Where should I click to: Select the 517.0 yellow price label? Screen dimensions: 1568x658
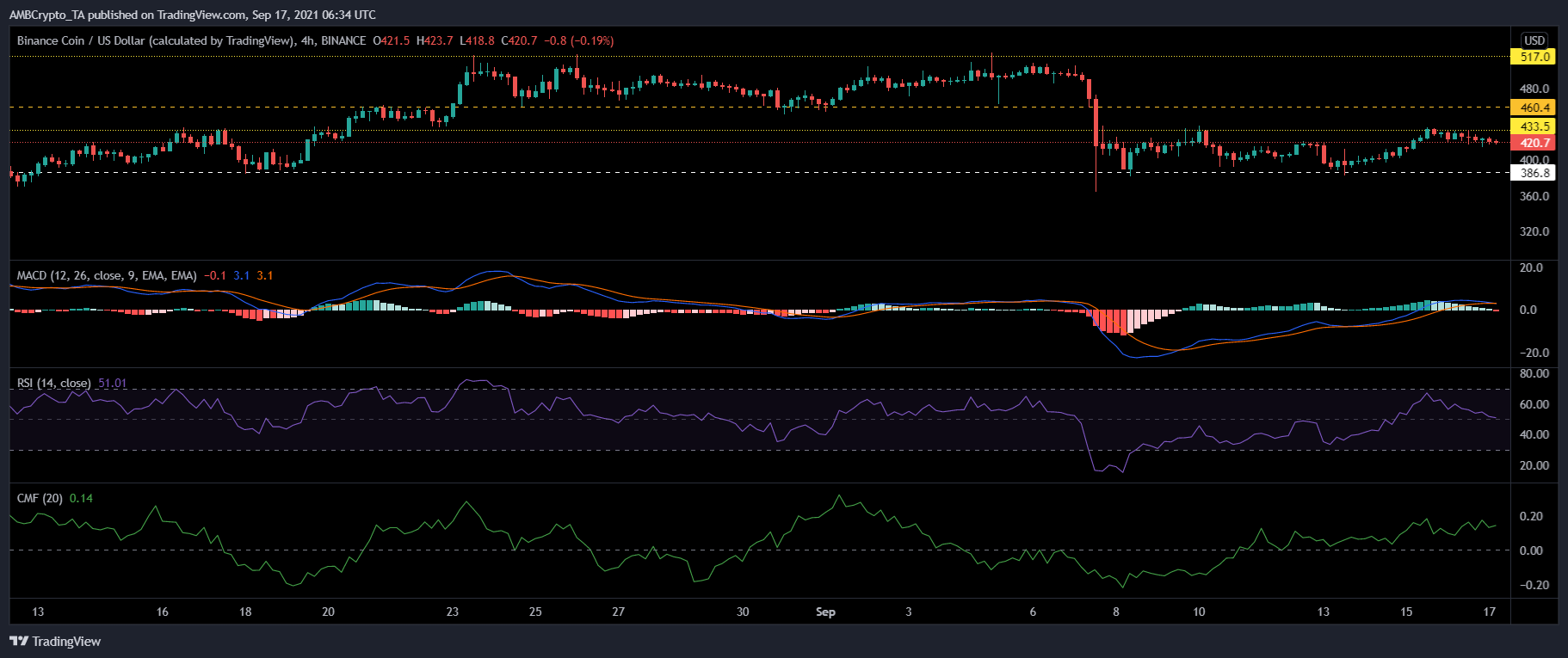1534,57
